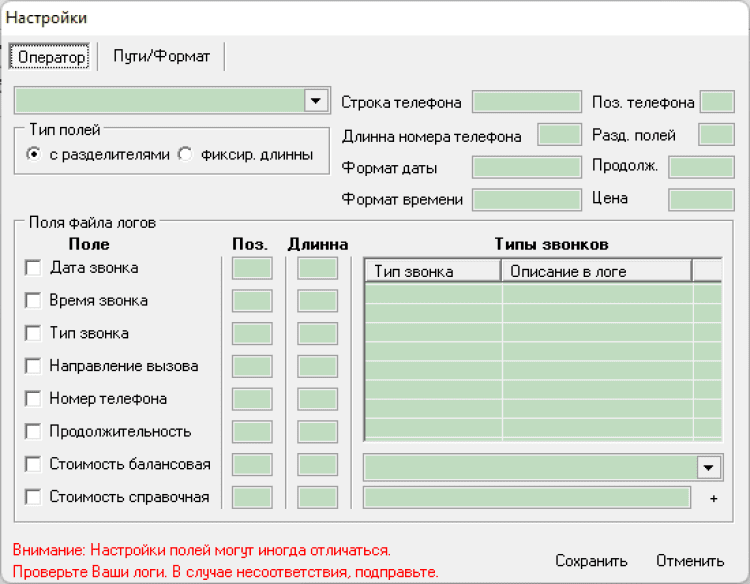Tick the Номер телефона checkbox
This screenshot has height=584, width=750.
(33, 399)
